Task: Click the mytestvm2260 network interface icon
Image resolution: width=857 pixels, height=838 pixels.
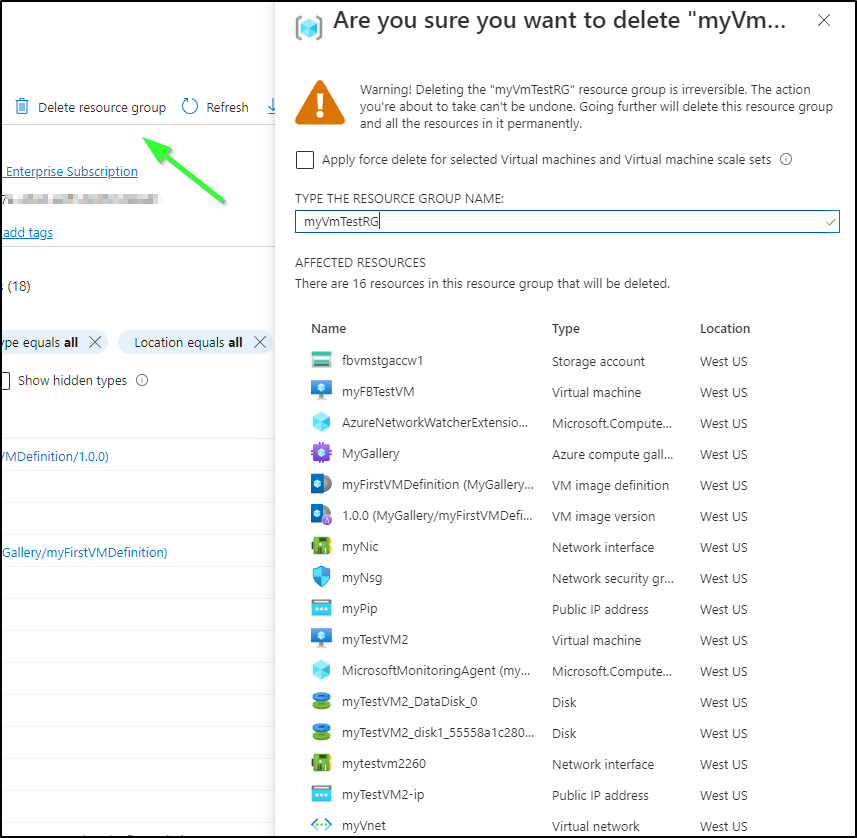Action: tap(321, 763)
